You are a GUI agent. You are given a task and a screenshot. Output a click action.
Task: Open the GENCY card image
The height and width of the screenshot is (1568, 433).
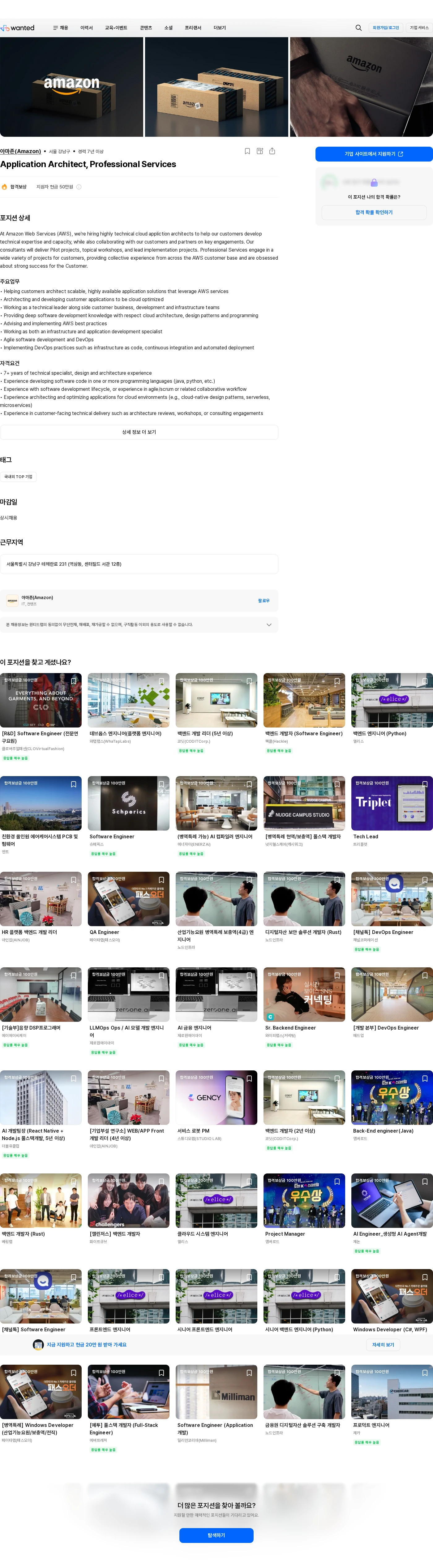[216, 1098]
